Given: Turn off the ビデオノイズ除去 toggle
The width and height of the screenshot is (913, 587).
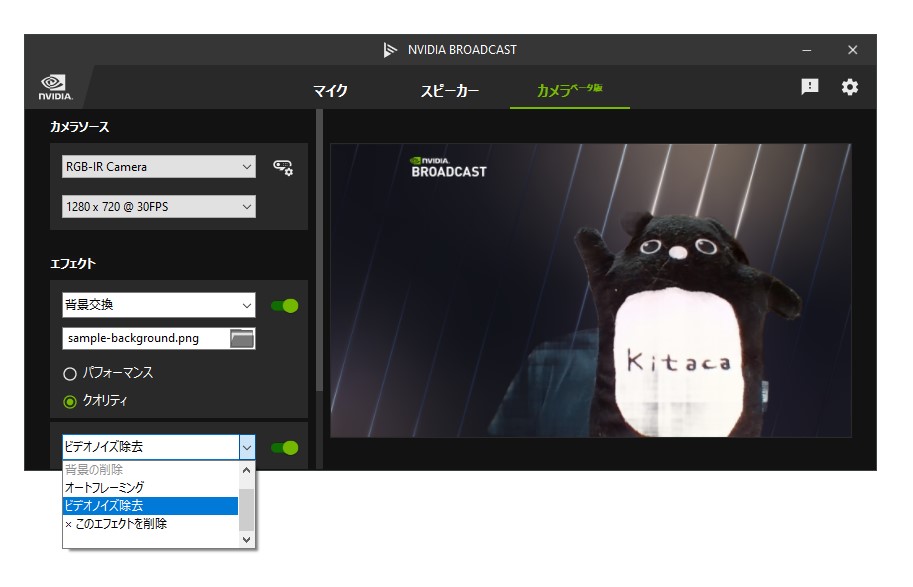Looking at the screenshot, I should [x=285, y=447].
